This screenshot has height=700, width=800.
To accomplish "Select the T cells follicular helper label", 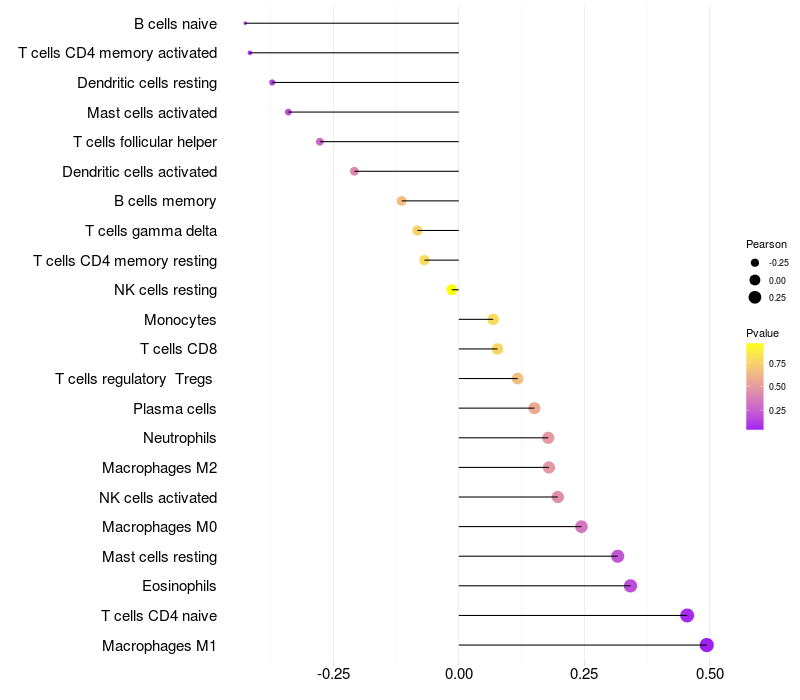I will point(145,142).
